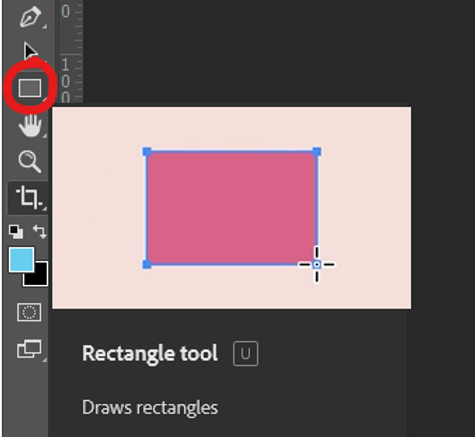Change screen mode
The image size is (475, 437).
click(x=29, y=349)
